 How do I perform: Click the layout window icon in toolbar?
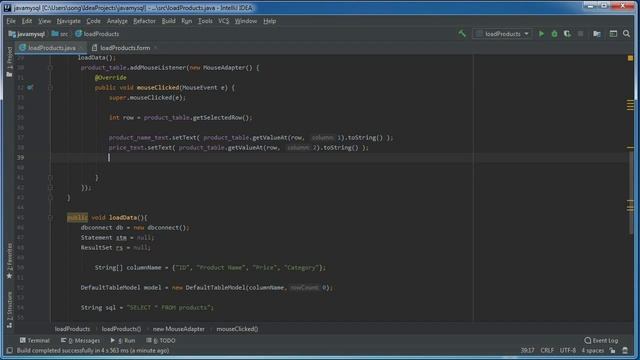tap(613, 34)
